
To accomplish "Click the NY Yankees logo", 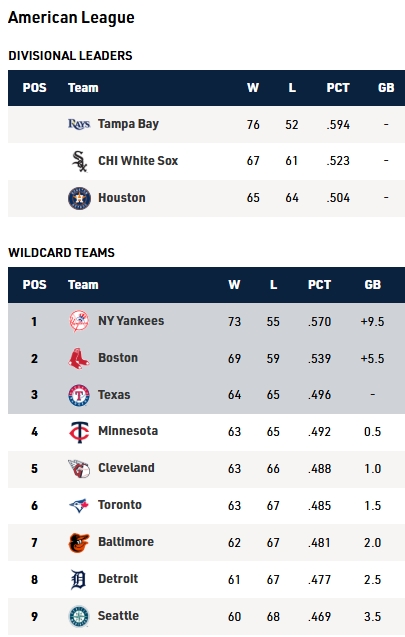I will 79,321.
